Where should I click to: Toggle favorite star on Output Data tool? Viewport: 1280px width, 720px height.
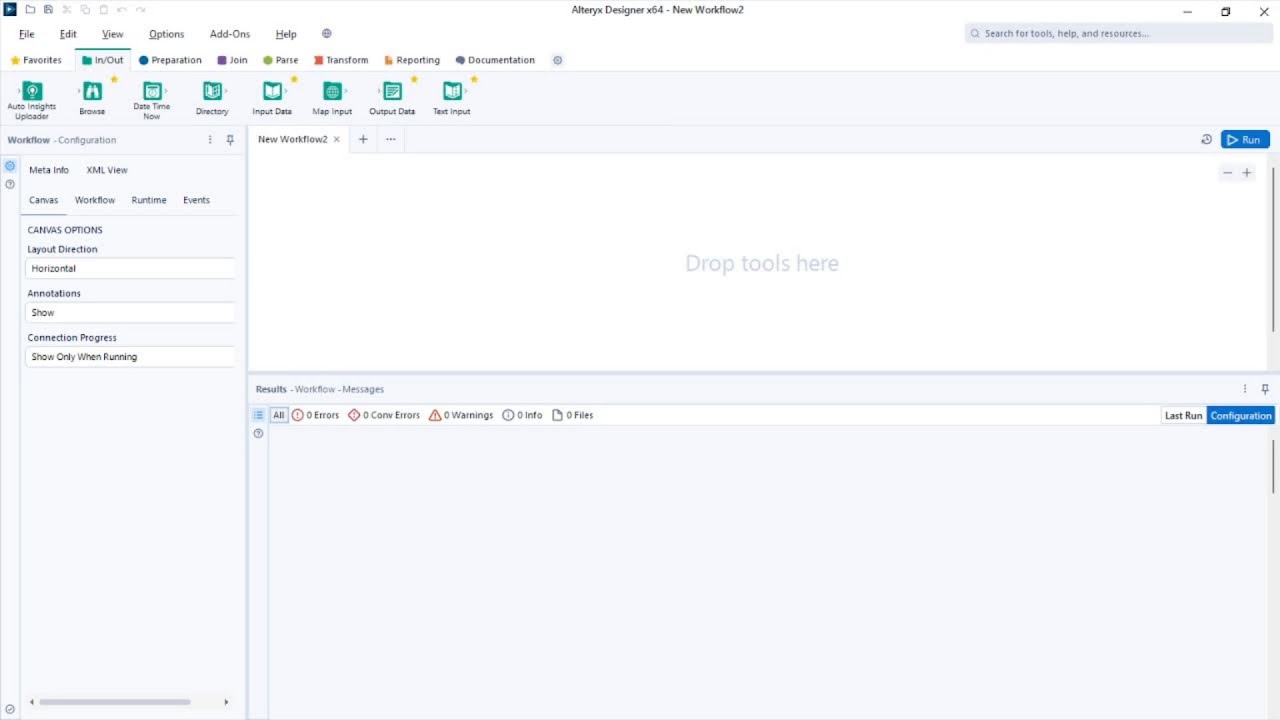[414, 79]
